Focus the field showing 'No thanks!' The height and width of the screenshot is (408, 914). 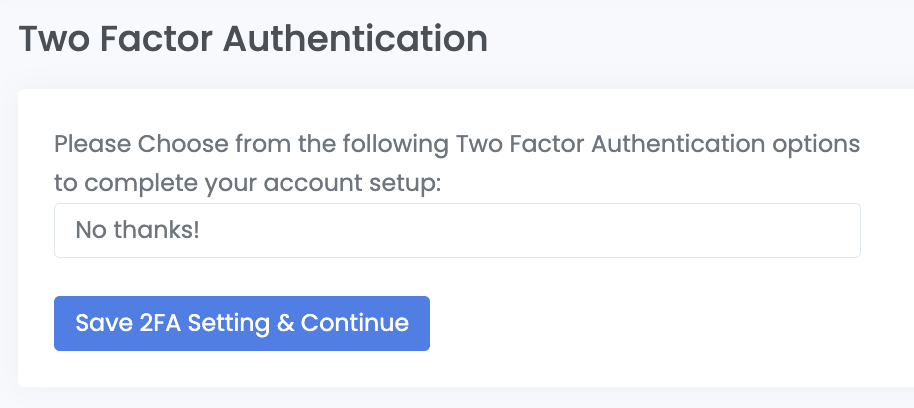457,231
